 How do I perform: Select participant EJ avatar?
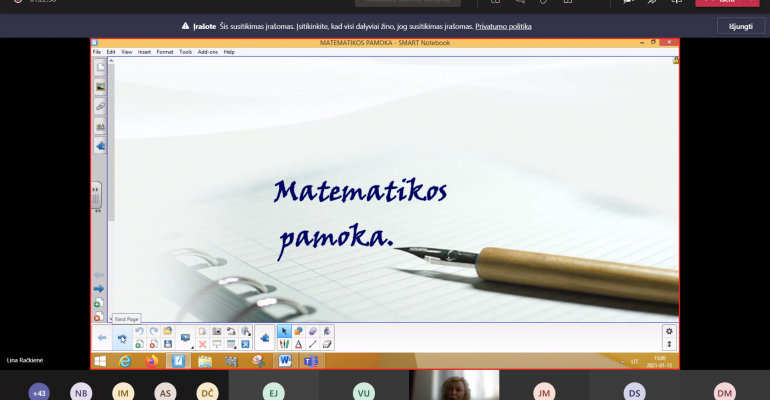(x=274, y=393)
